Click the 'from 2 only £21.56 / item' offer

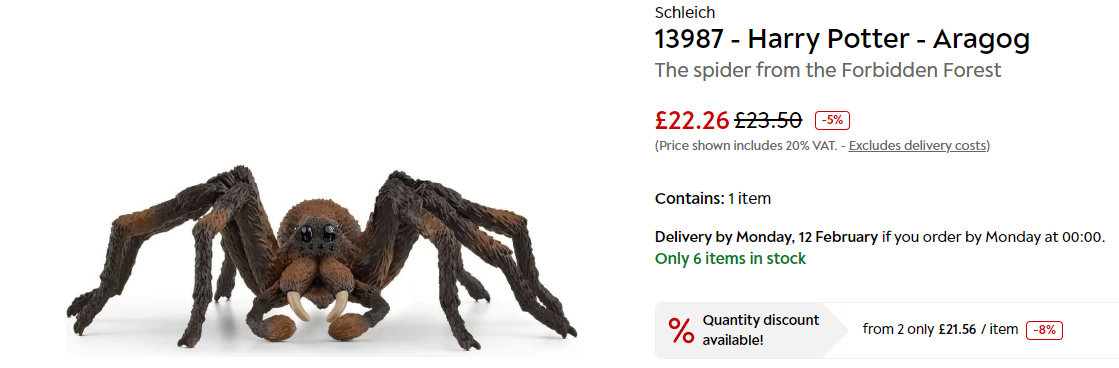pos(940,329)
